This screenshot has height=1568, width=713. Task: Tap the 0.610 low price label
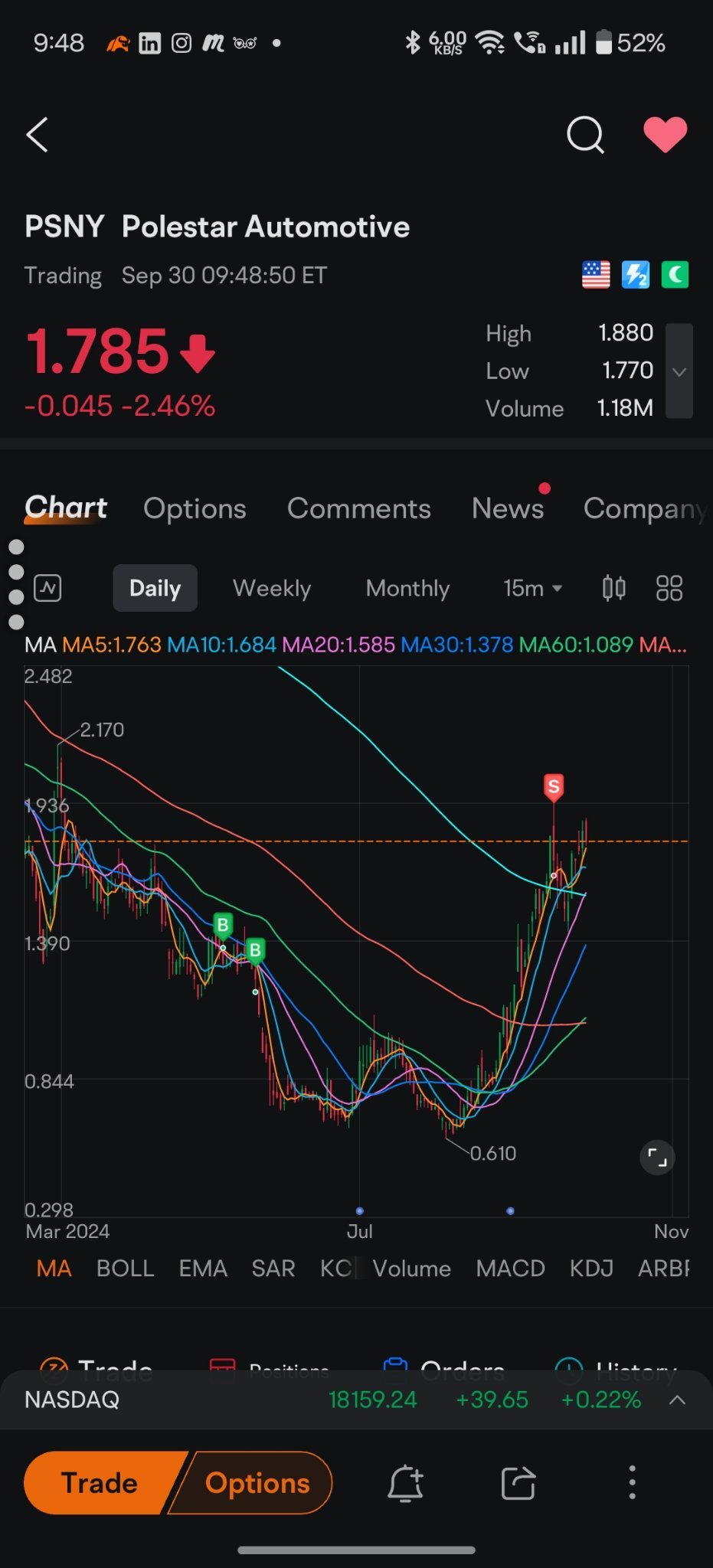click(492, 1153)
